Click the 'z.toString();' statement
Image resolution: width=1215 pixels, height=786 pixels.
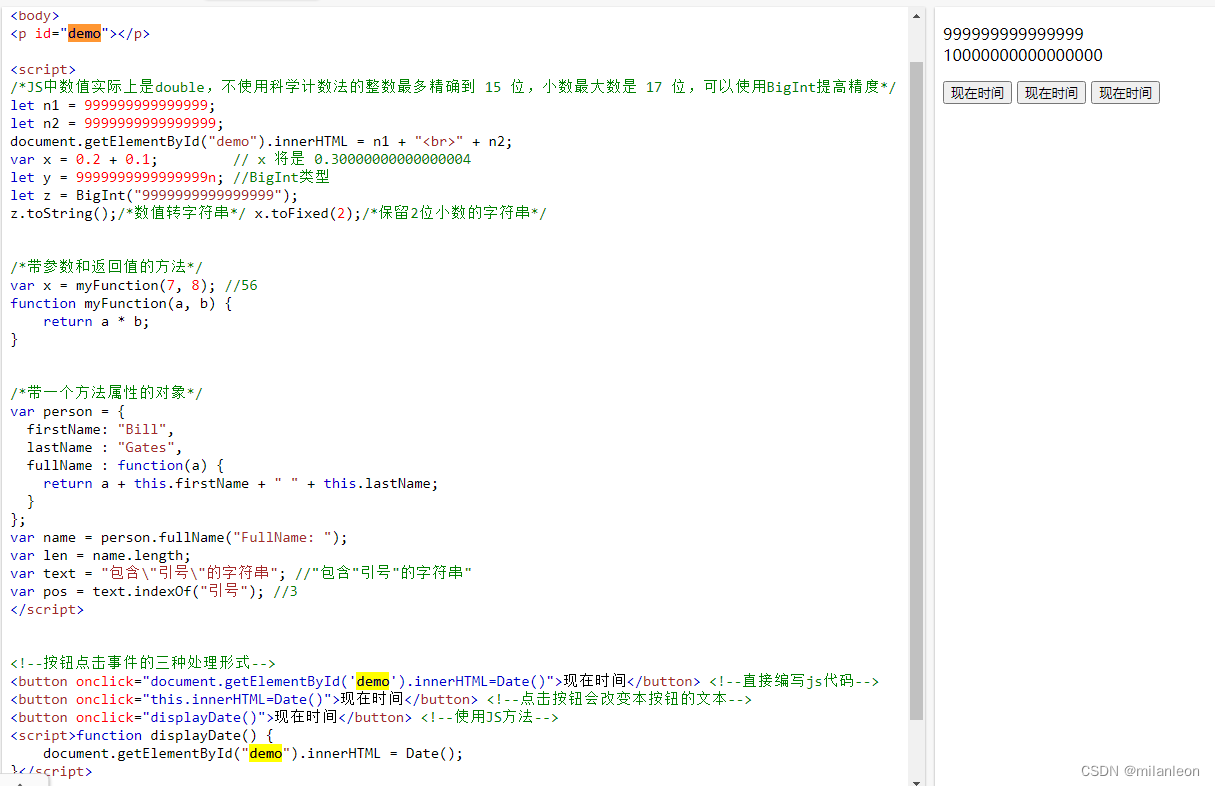pyautogui.click(x=64, y=213)
